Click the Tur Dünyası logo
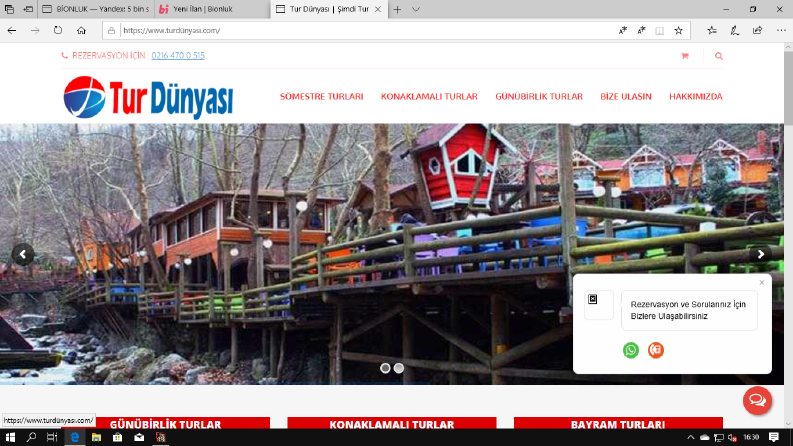Image resolution: width=793 pixels, height=446 pixels. pos(148,97)
